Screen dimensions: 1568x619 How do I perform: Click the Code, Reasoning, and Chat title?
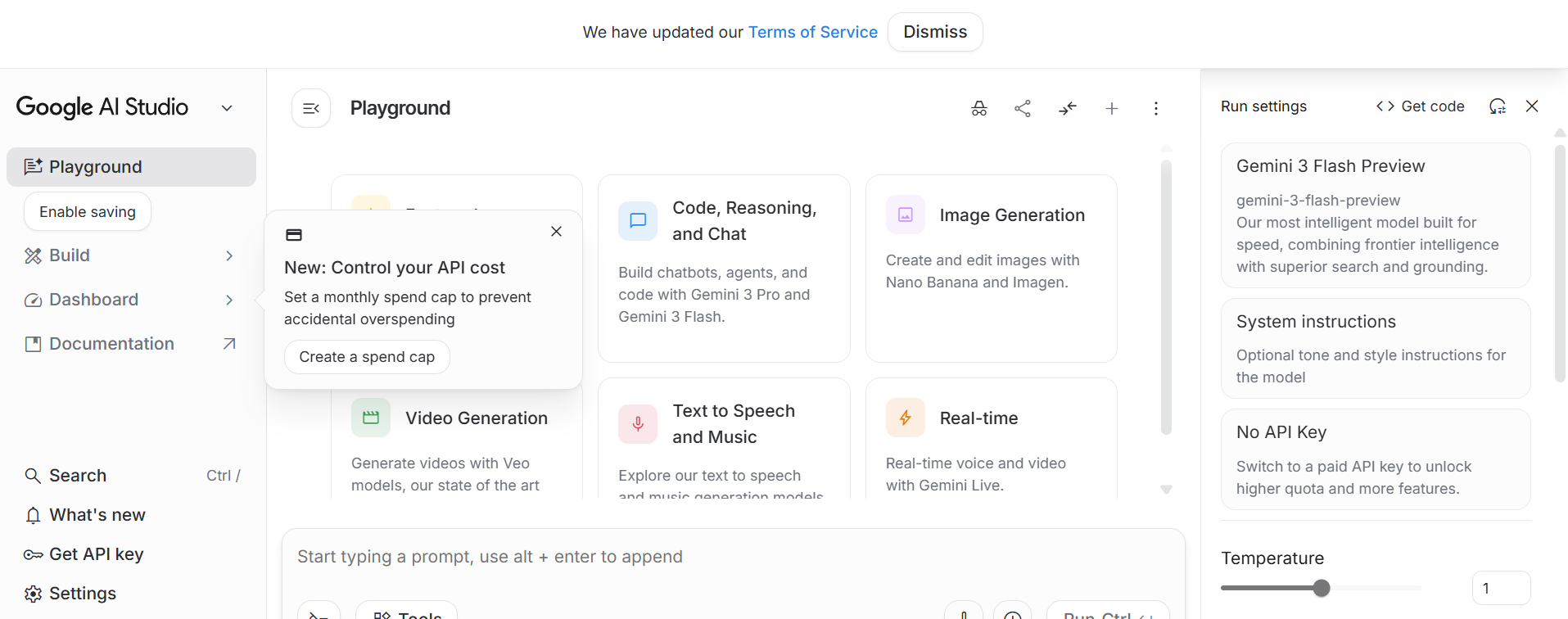coord(744,221)
